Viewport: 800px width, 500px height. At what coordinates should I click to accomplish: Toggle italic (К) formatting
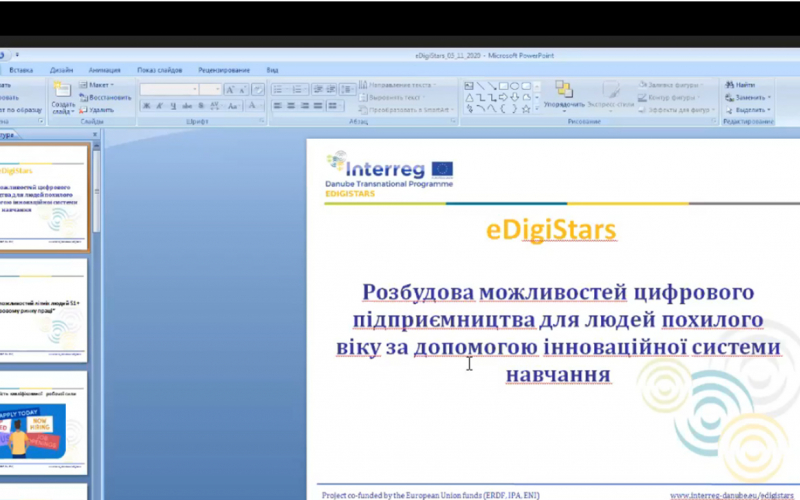(x=160, y=106)
